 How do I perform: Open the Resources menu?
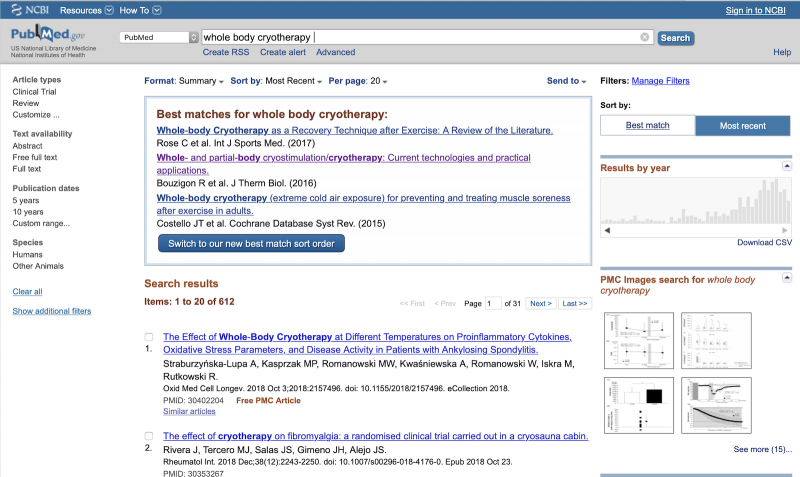[x=84, y=10]
